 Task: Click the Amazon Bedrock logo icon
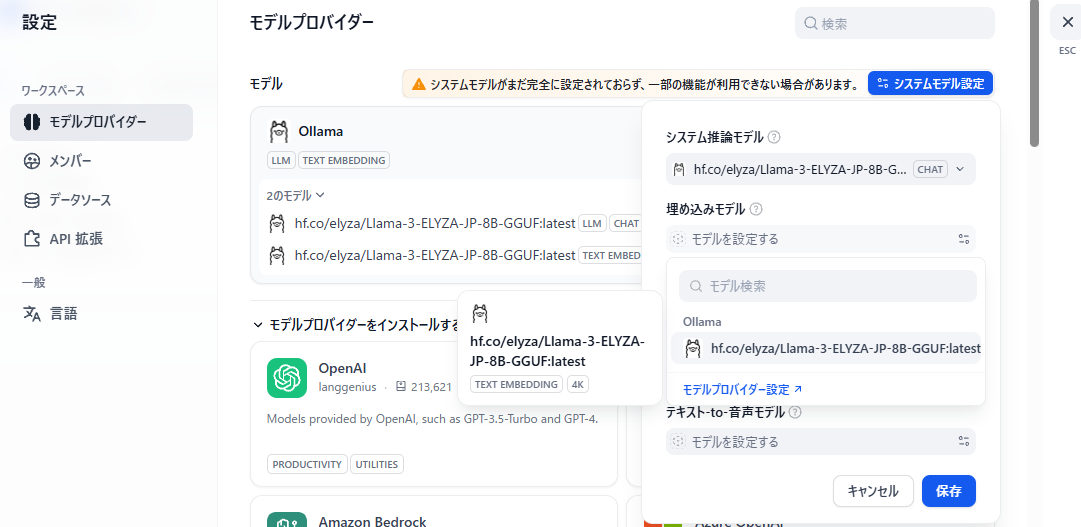287,519
